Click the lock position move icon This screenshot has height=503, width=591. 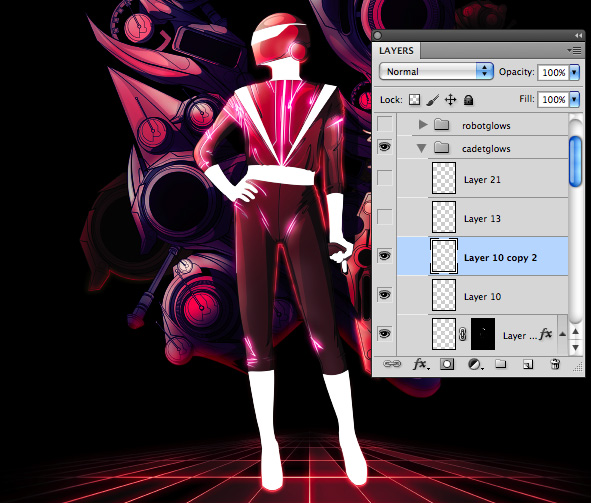pyautogui.click(x=450, y=100)
